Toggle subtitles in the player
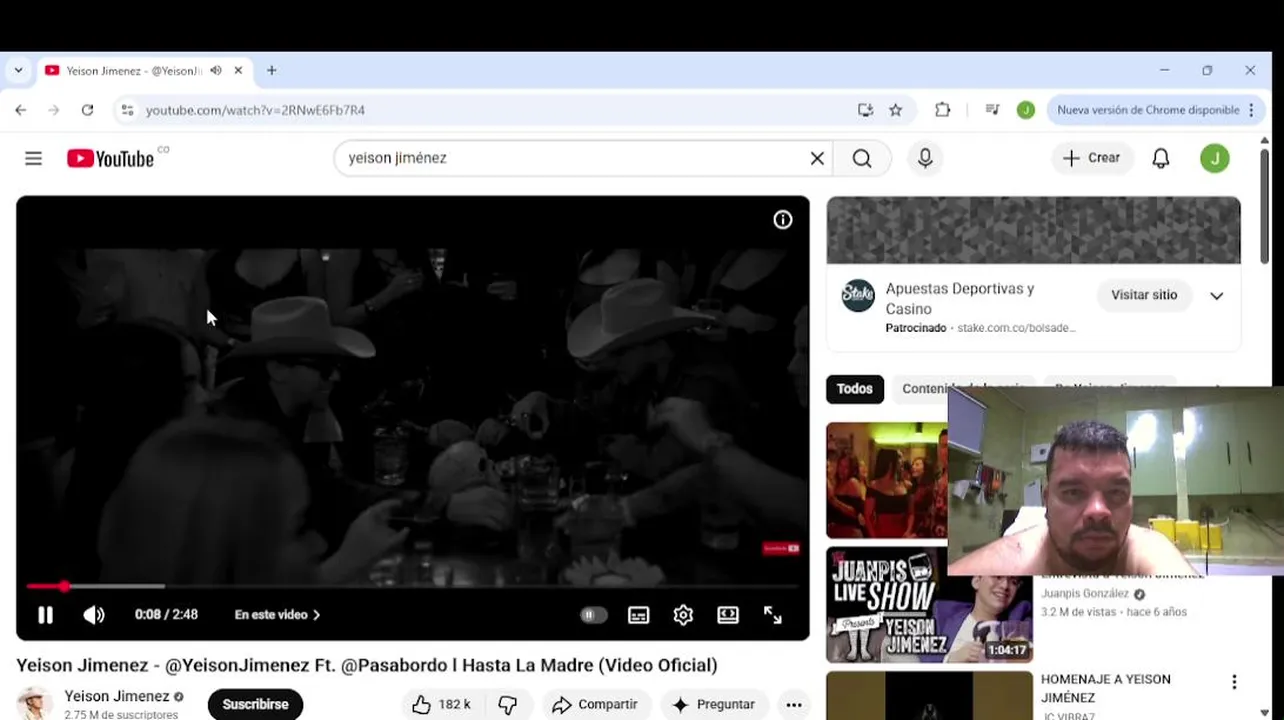This screenshot has width=1284, height=720. 638,615
